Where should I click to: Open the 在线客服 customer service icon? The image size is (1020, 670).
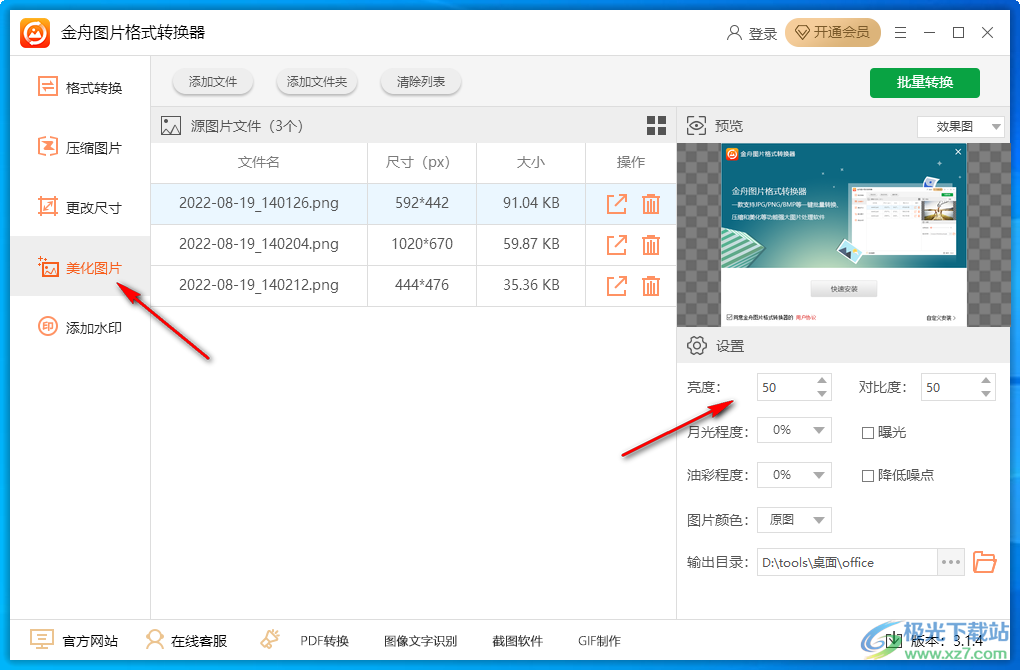point(155,640)
